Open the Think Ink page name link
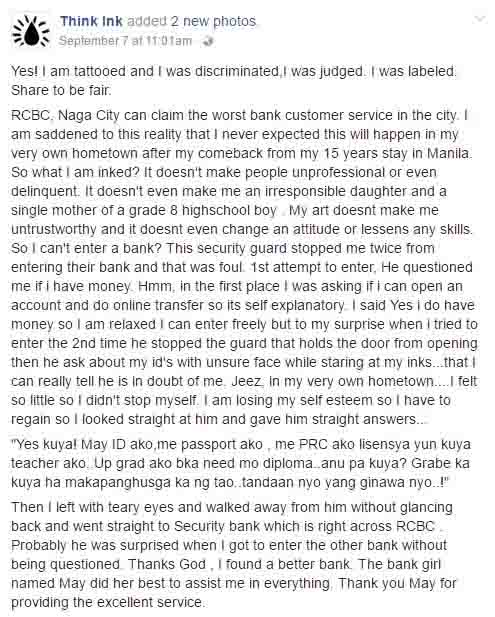This screenshot has height=617, width=495. pos(91,21)
